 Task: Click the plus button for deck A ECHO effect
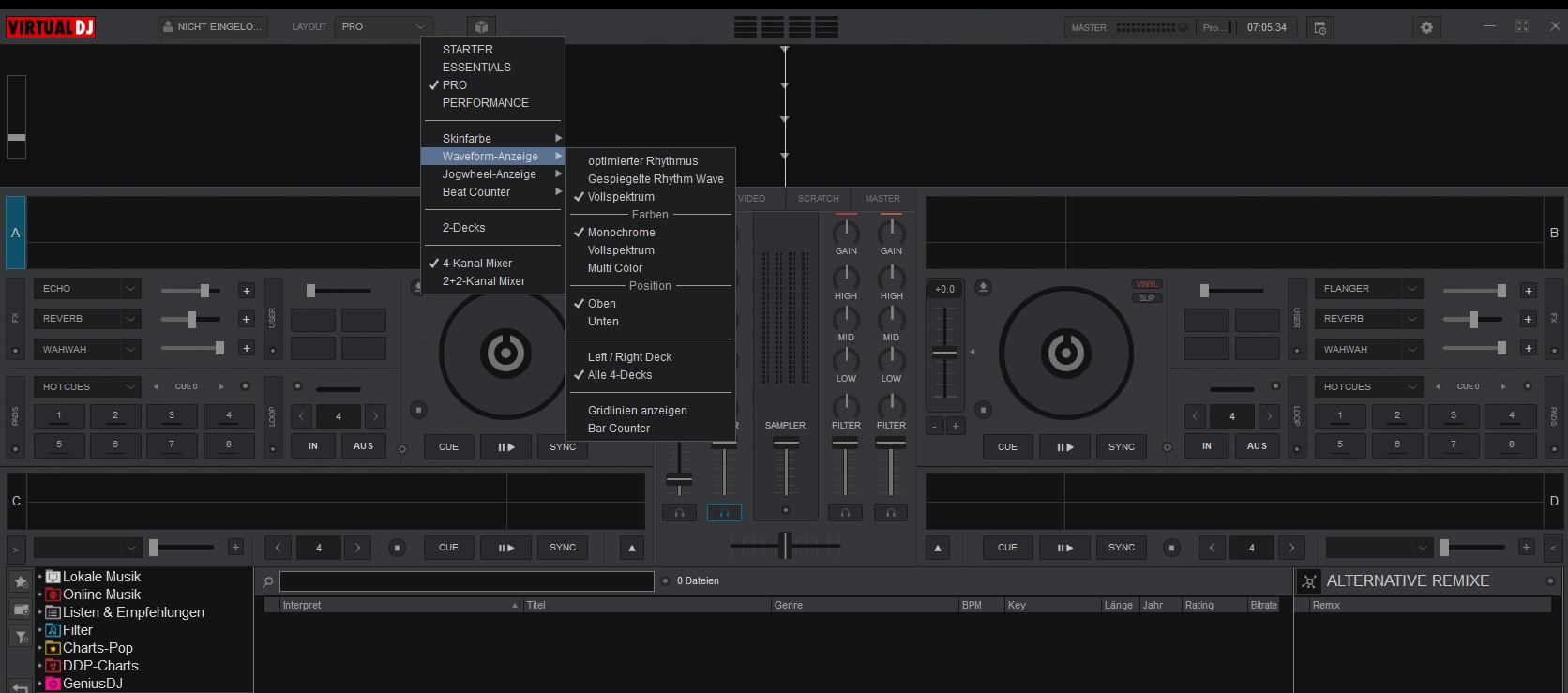(247, 291)
